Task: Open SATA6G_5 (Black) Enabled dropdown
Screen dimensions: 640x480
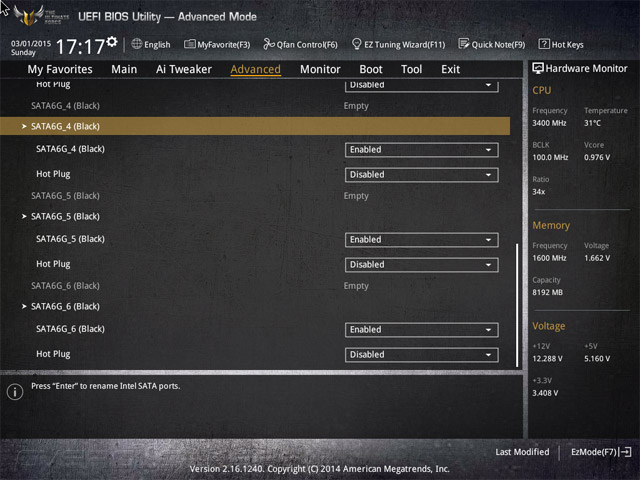Action: (422, 240)
